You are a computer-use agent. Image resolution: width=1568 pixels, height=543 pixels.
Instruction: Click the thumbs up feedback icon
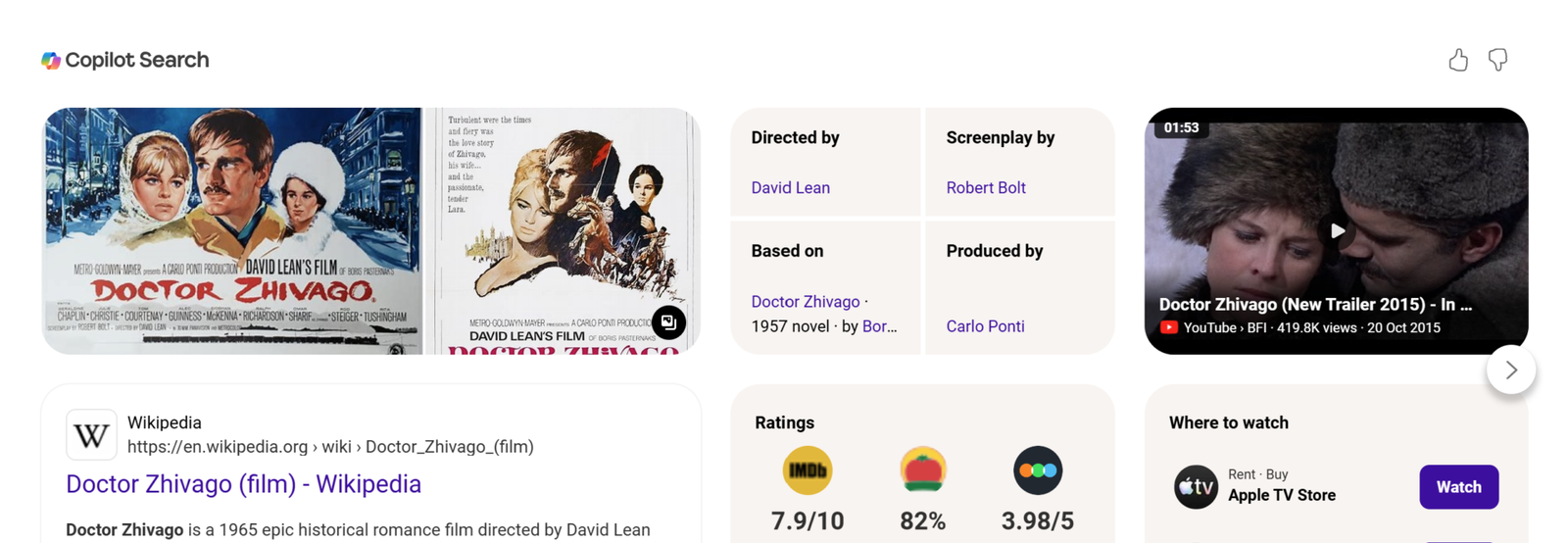1458,61
